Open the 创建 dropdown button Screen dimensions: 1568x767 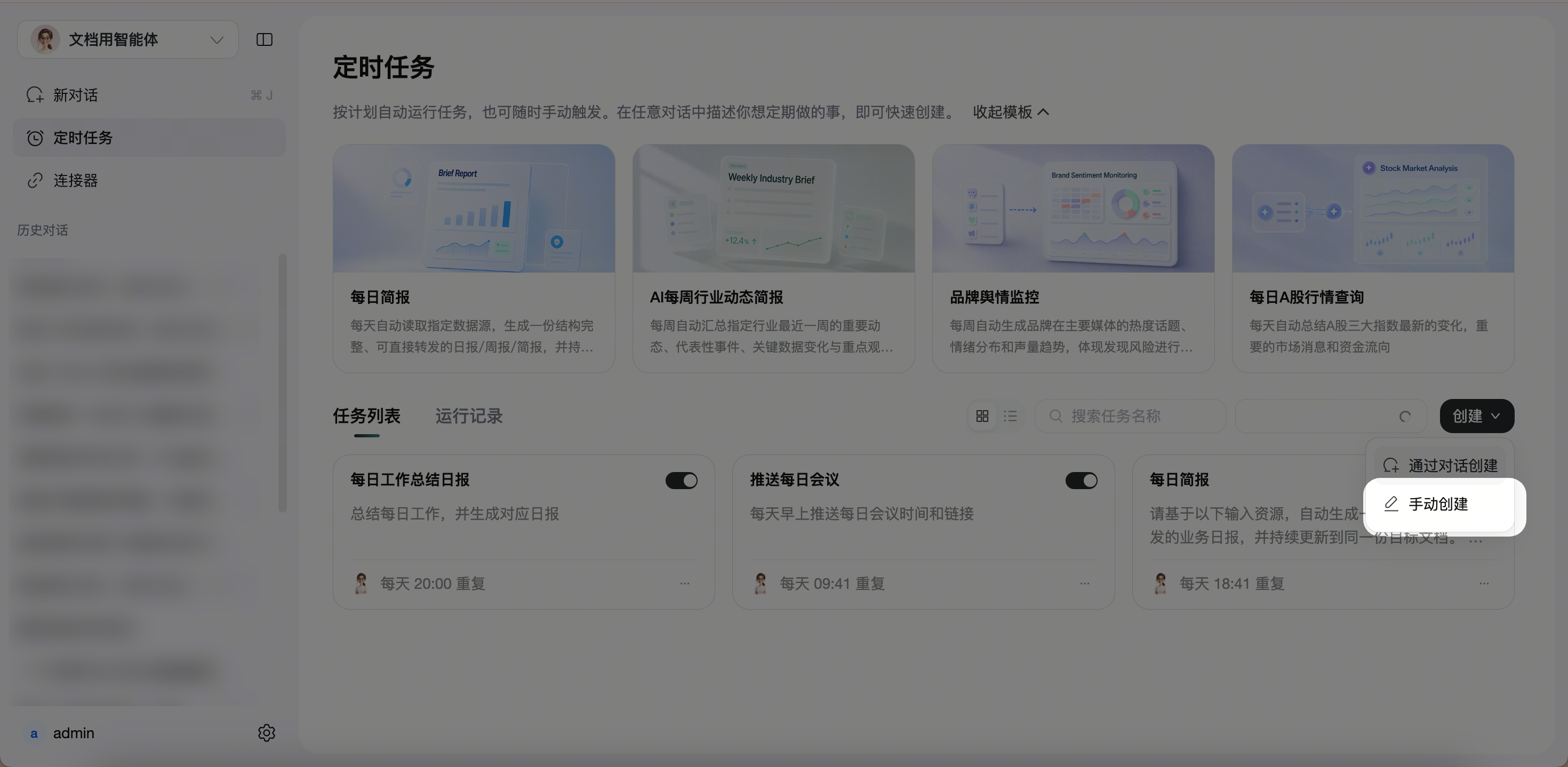coord(1476,416)
